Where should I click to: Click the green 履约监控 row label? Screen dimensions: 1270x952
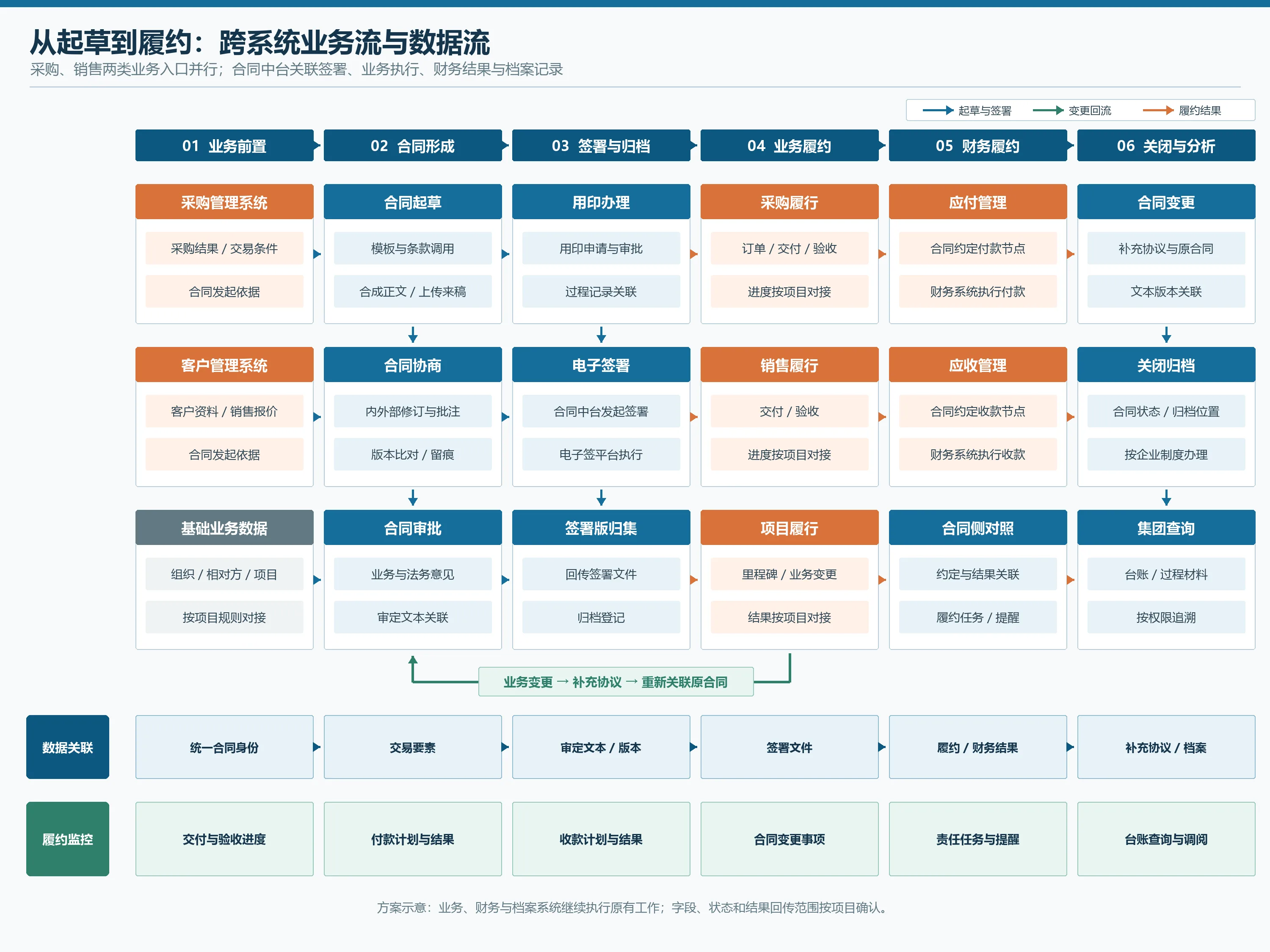pos(68,839)
